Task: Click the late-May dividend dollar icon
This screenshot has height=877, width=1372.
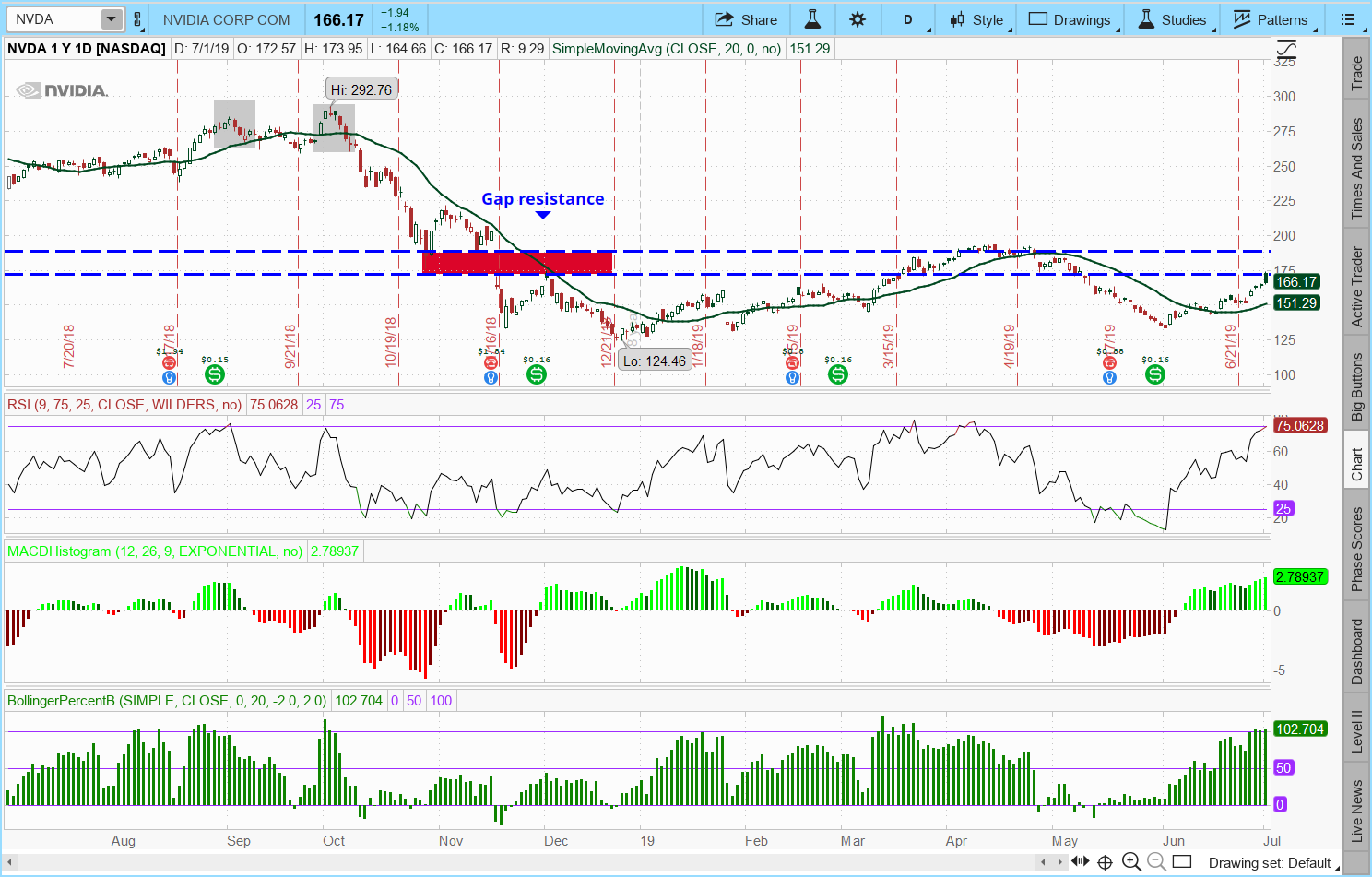Action: pyautogui.click(x=1155, y=373)
